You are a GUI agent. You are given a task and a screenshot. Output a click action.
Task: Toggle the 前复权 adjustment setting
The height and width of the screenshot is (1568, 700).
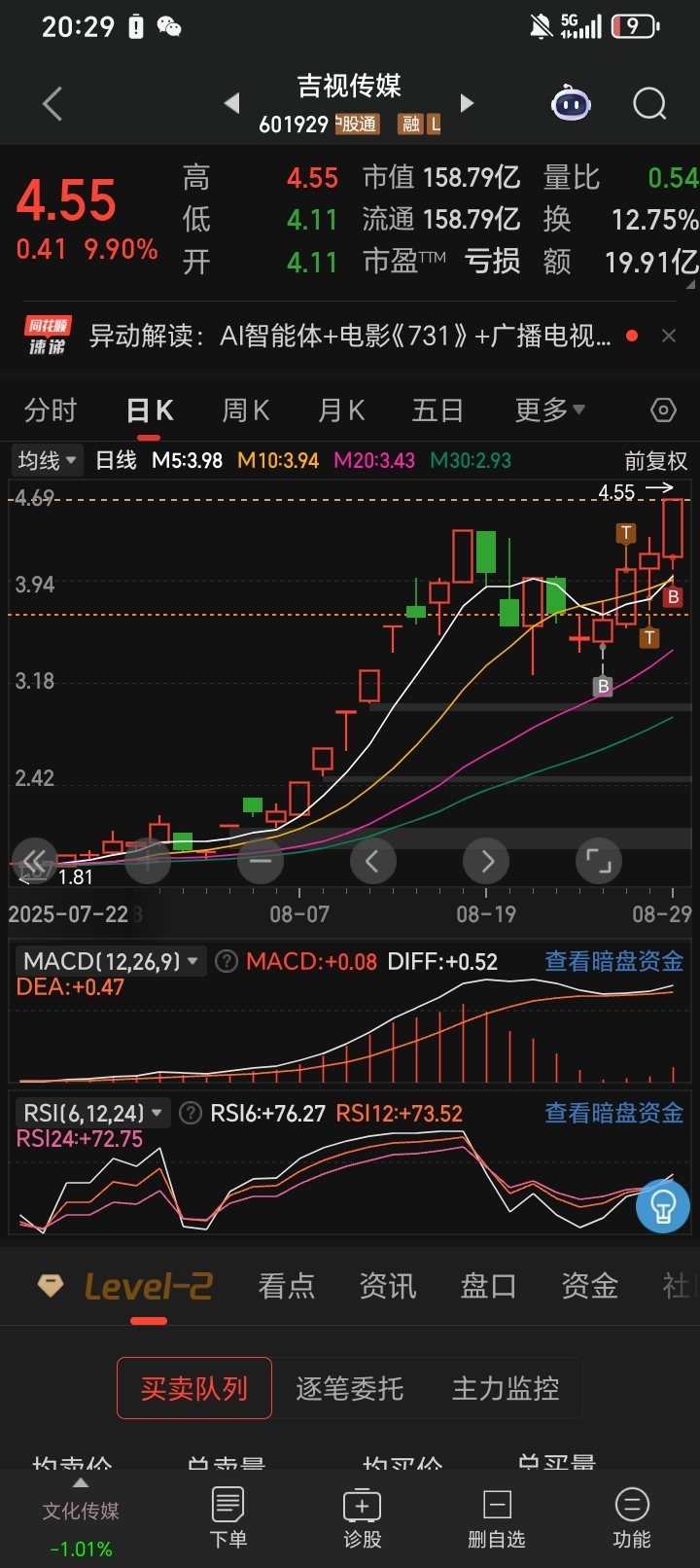(x=655, y=461)
